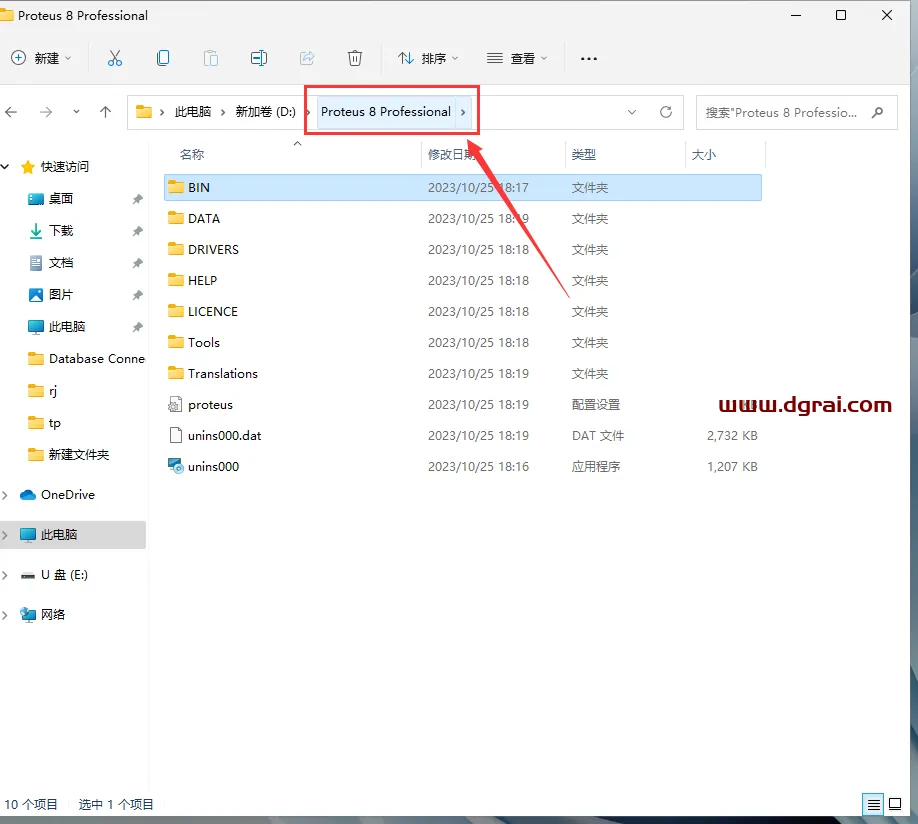
Task: Click the Delete trash can icon
Action: click(355, 58)
